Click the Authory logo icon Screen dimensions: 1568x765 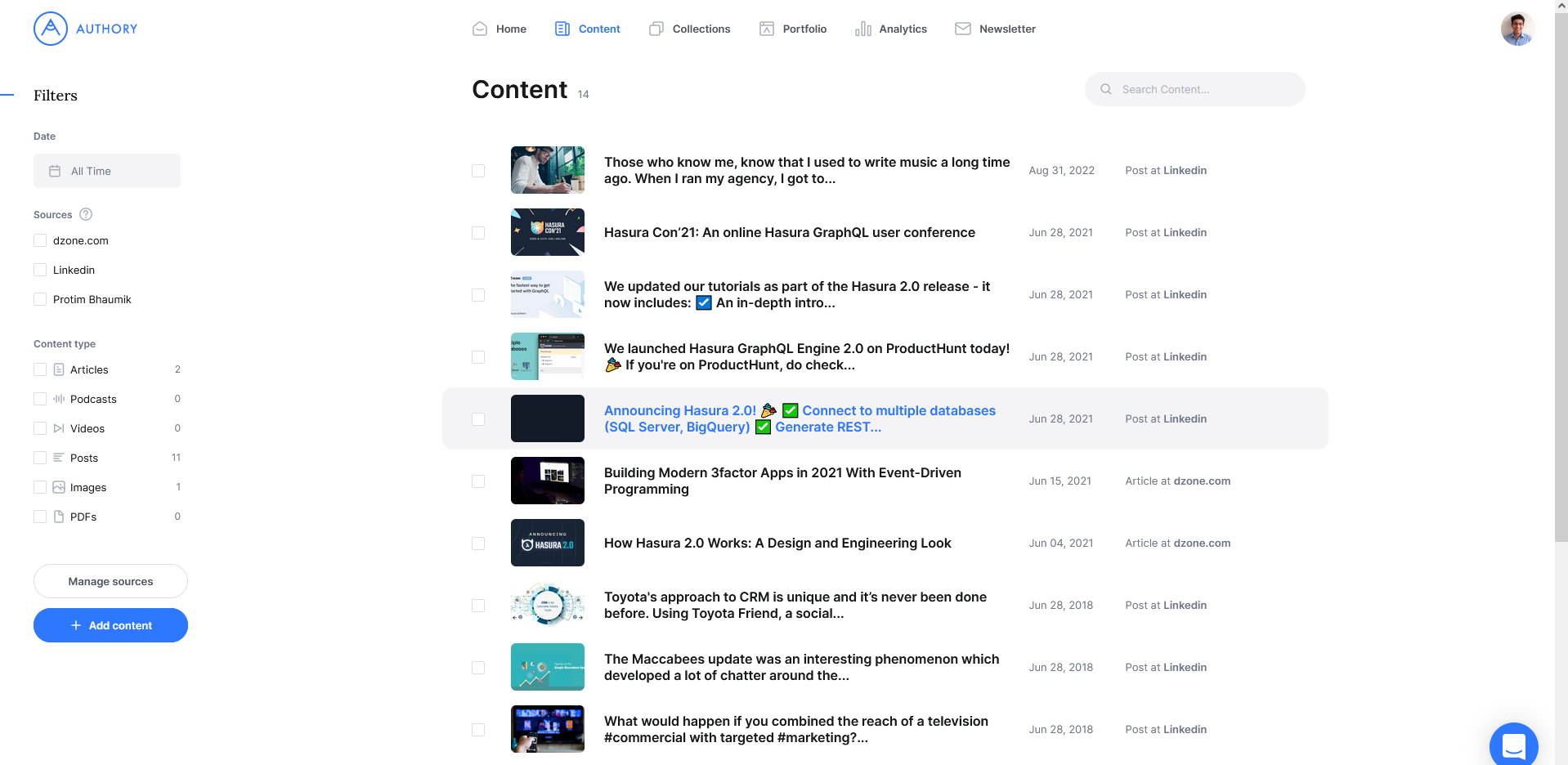pyautogui.click(x=51, y=29)
